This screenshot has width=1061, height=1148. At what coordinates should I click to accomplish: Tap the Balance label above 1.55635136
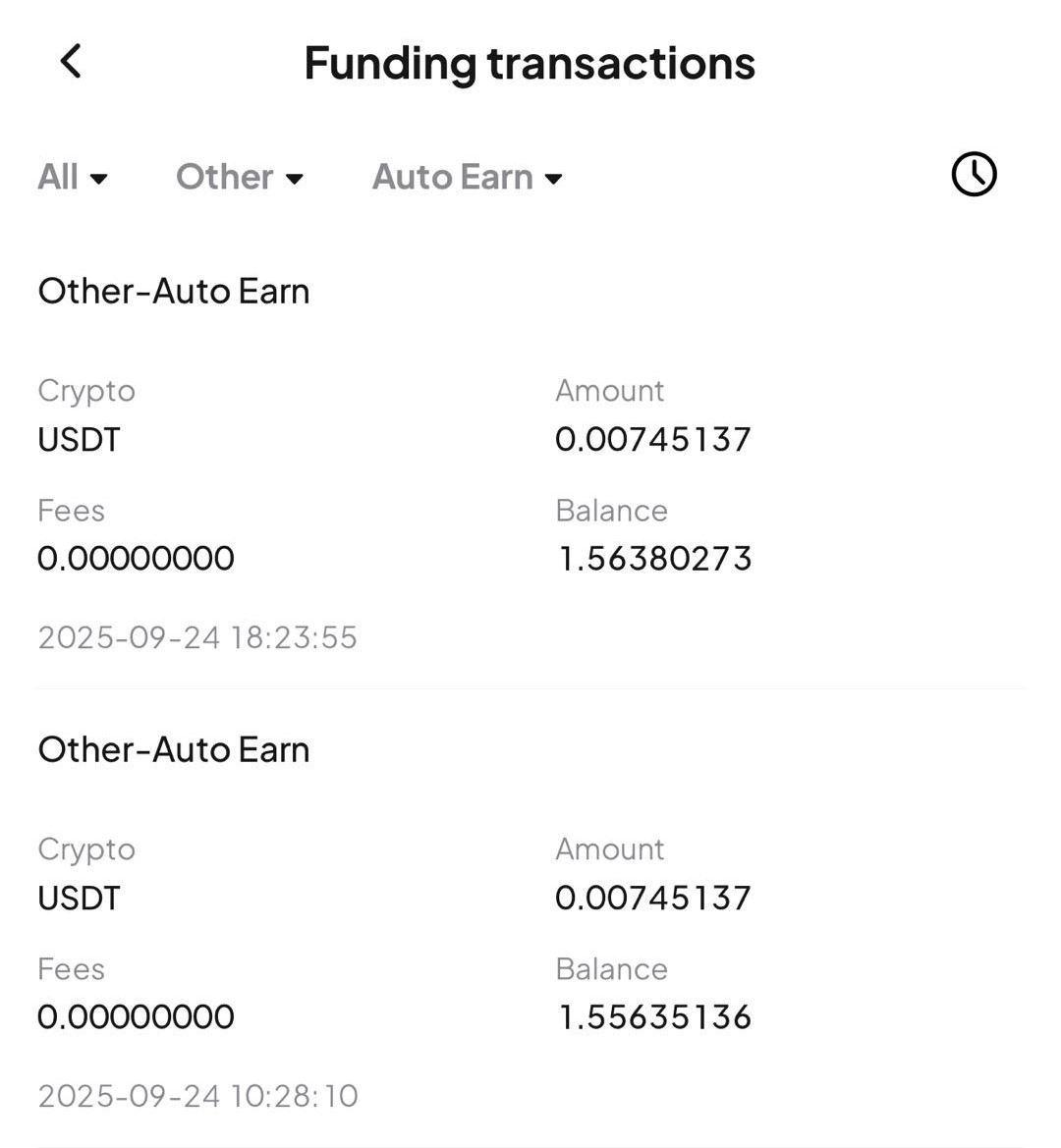point(611,969)
